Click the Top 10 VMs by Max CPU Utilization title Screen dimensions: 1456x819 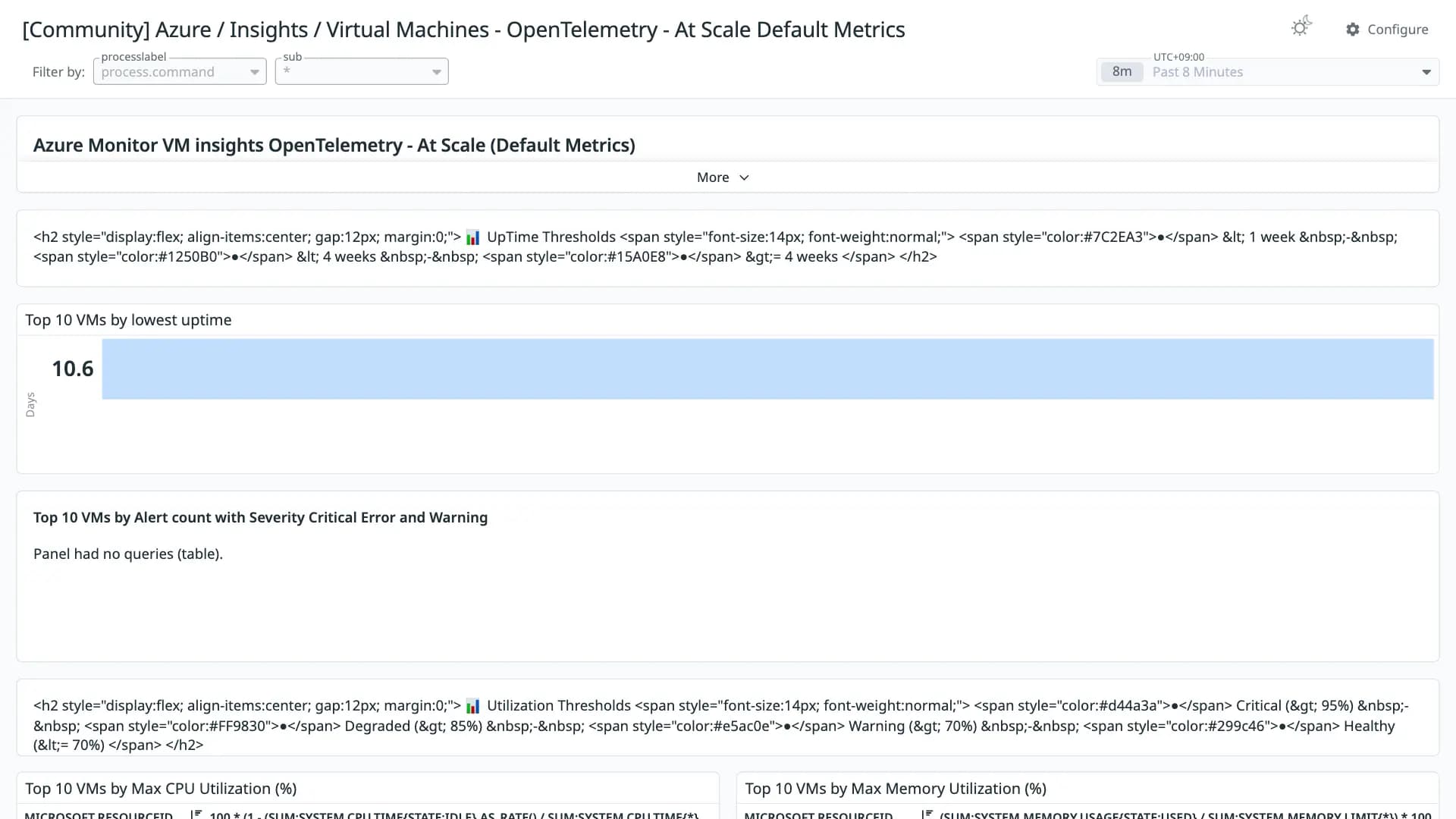(161, 789)
